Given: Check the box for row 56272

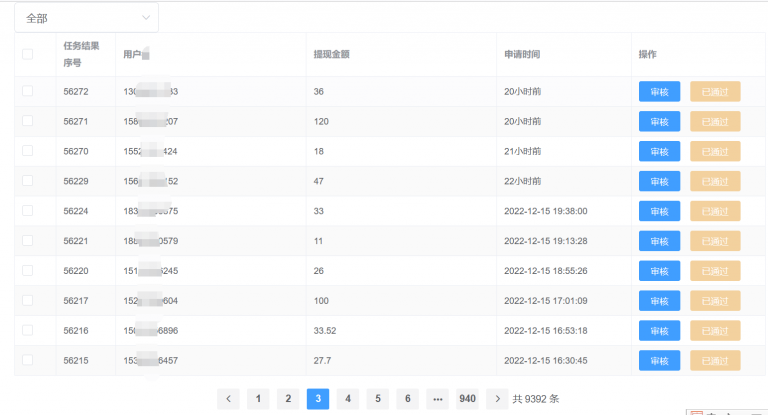Looking at the screenshot, I should tap(27, 91).
